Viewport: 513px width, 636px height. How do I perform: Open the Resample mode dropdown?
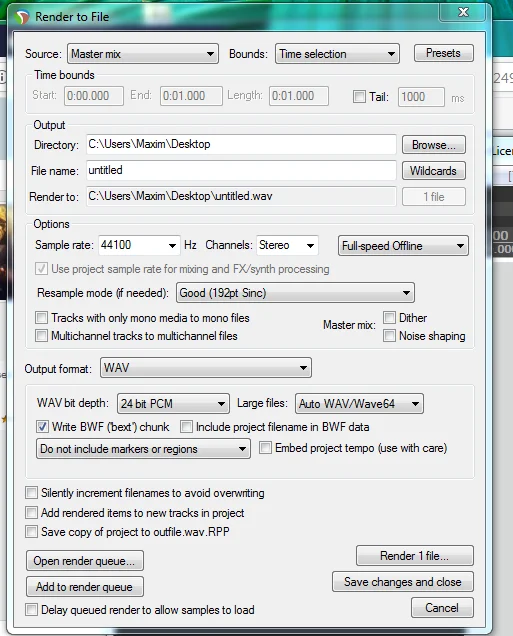295,293
